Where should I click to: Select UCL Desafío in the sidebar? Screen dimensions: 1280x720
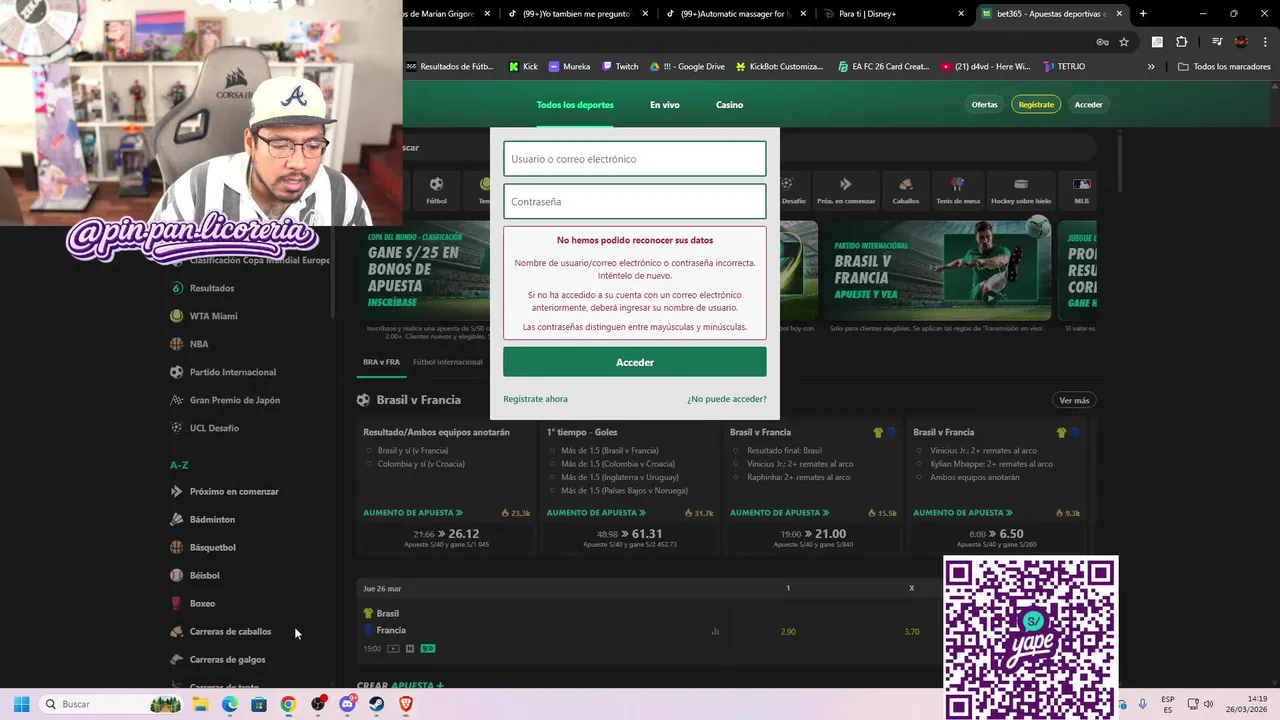pyautogui.click(x=214, y=428)
